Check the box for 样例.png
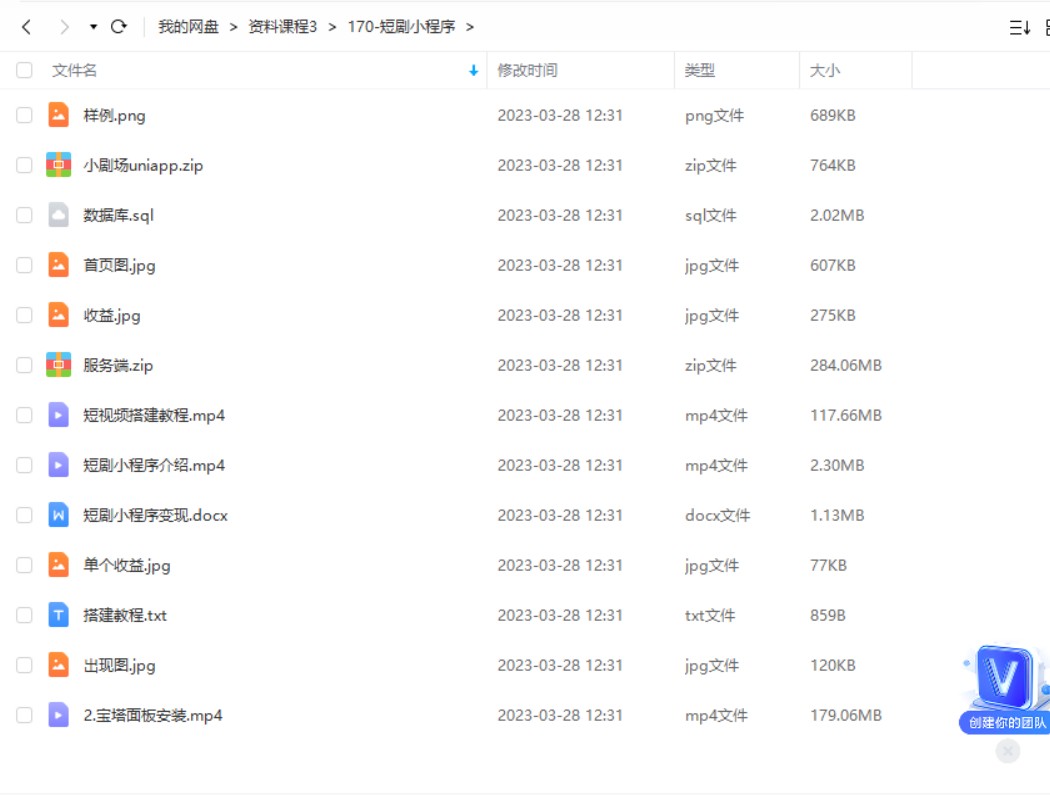The image size is (1050, 802). (x=24, y=115)
